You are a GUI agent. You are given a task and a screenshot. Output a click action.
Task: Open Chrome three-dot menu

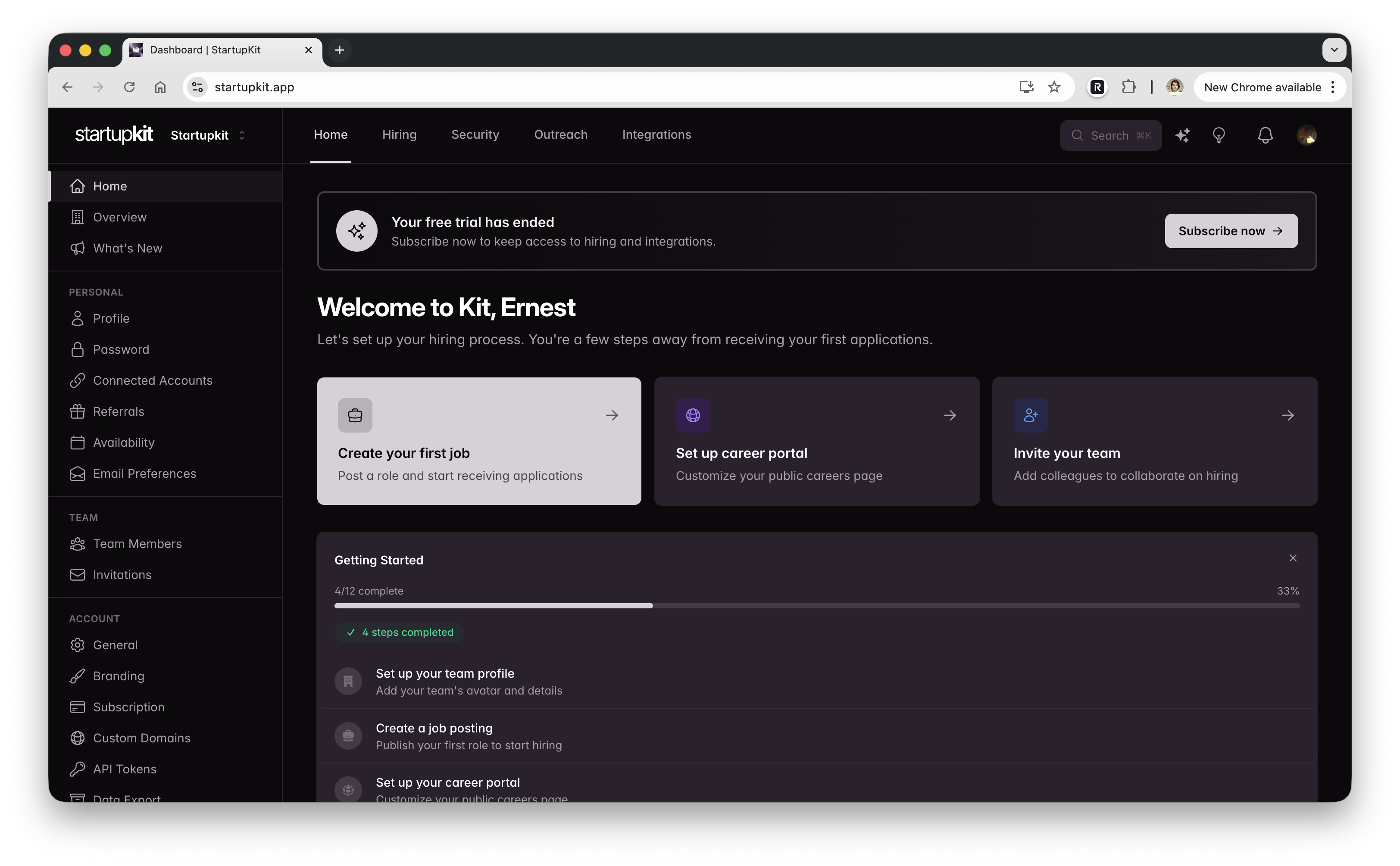[x=1333, y=87]
